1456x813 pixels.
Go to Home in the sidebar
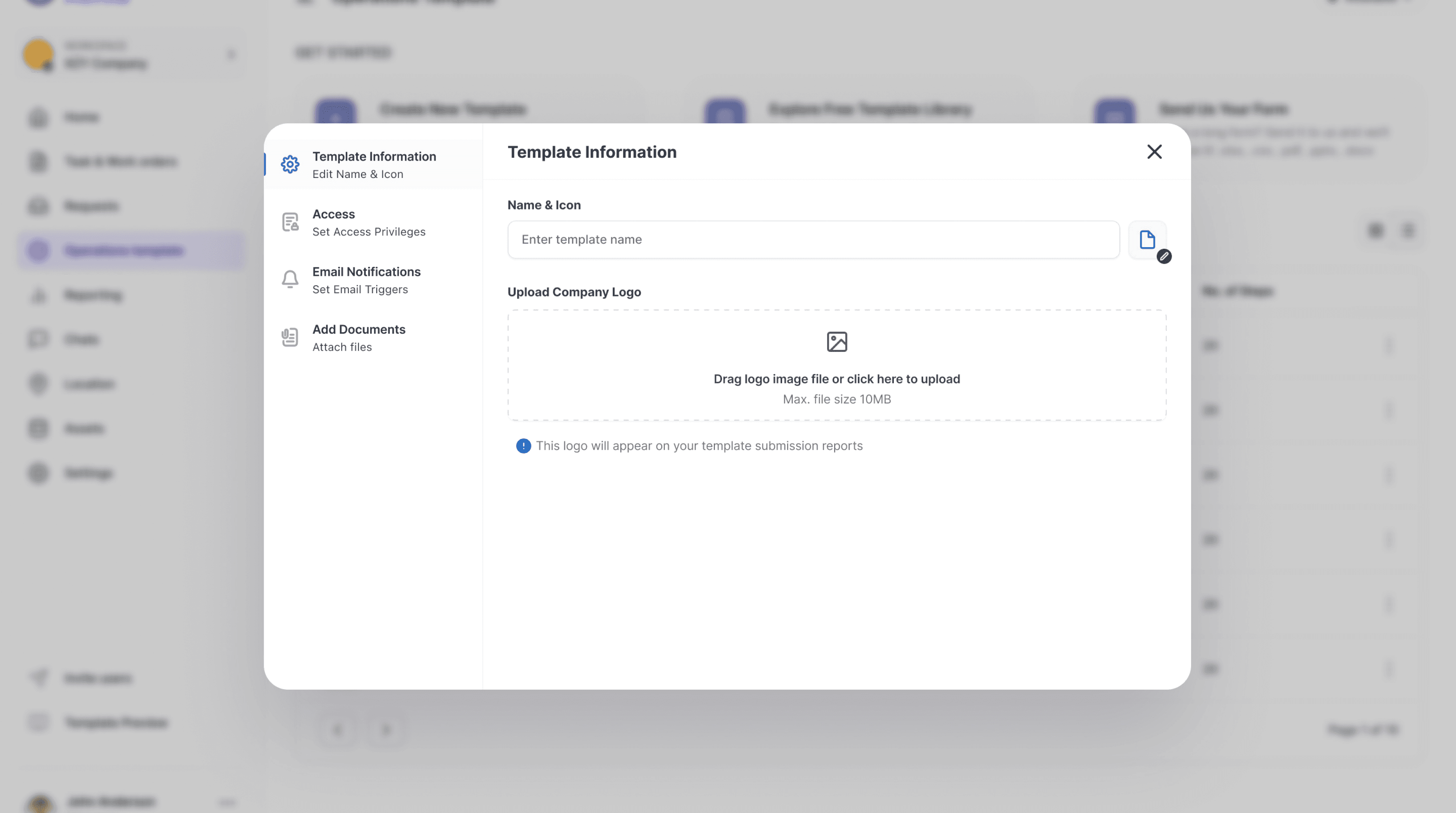[x=81, y=117]
